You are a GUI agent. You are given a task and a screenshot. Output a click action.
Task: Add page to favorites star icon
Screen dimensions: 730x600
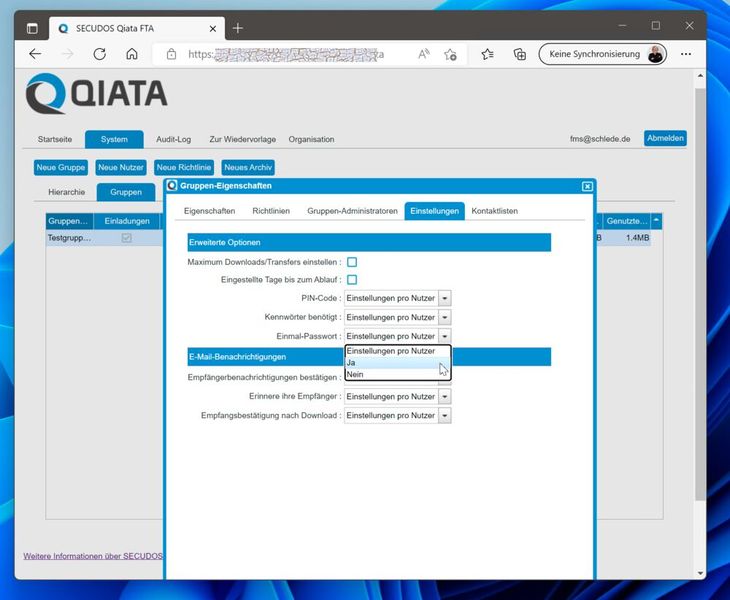click(451, 54)
